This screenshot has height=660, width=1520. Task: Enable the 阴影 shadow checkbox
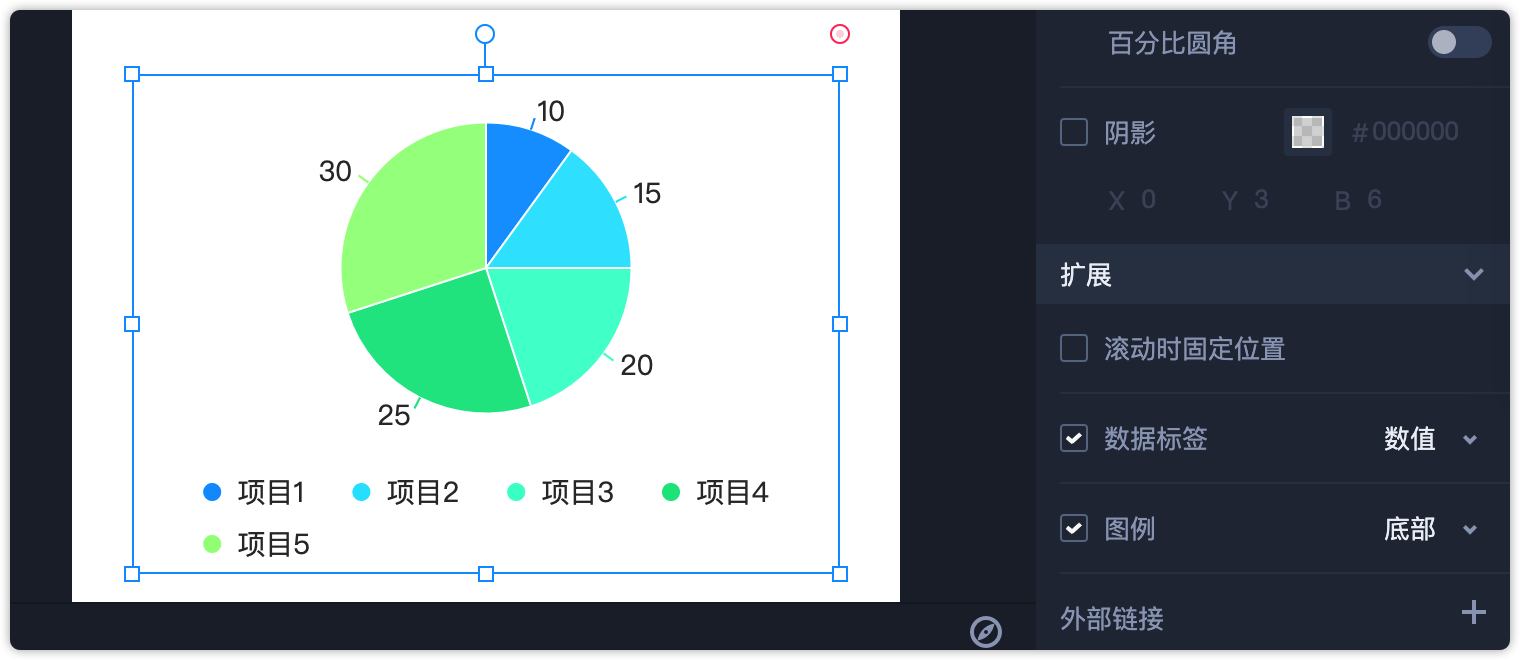click(1074, 132)
